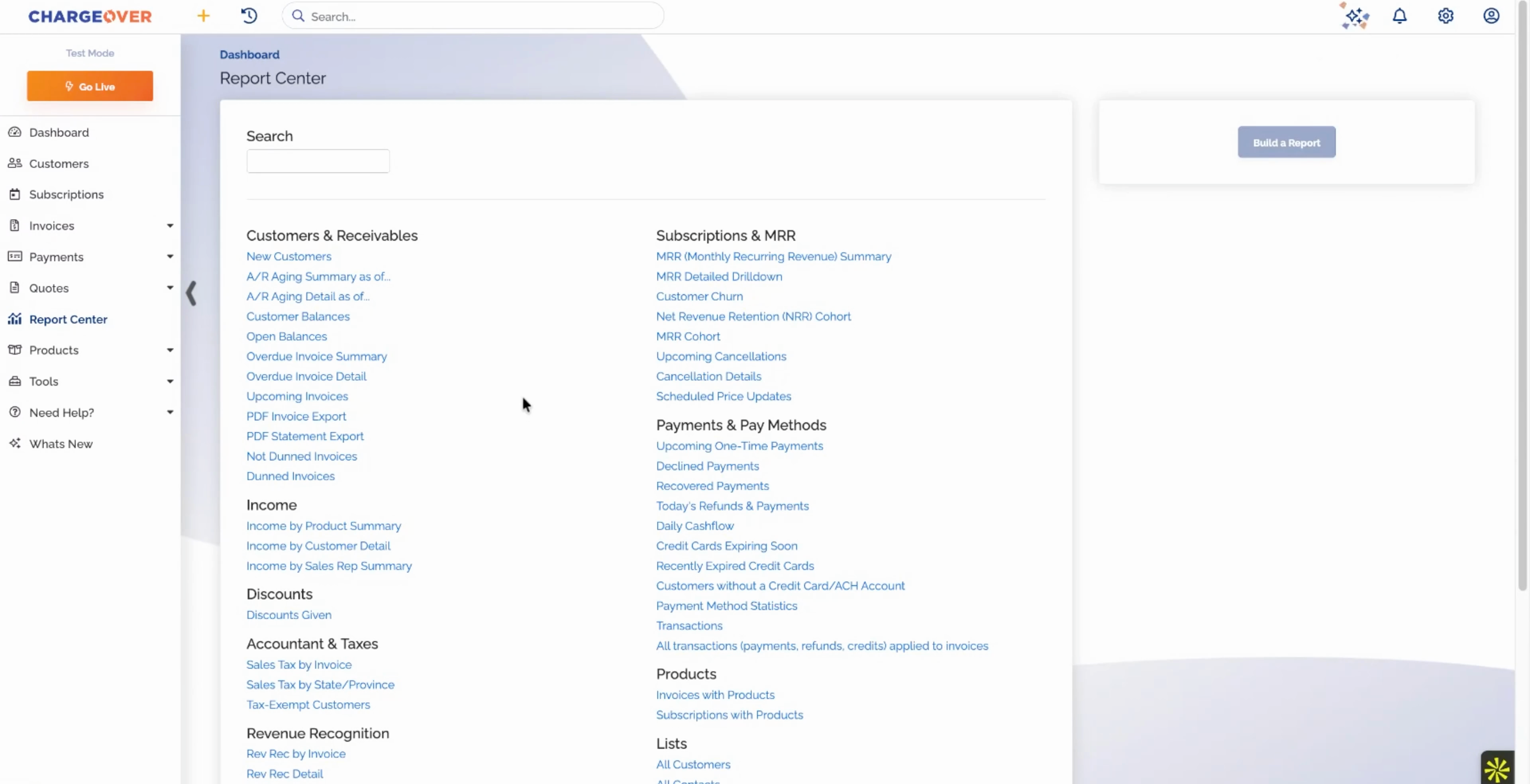Expand the Payments sidebar menu arrow
The image size is (1530, 784).
170,257
